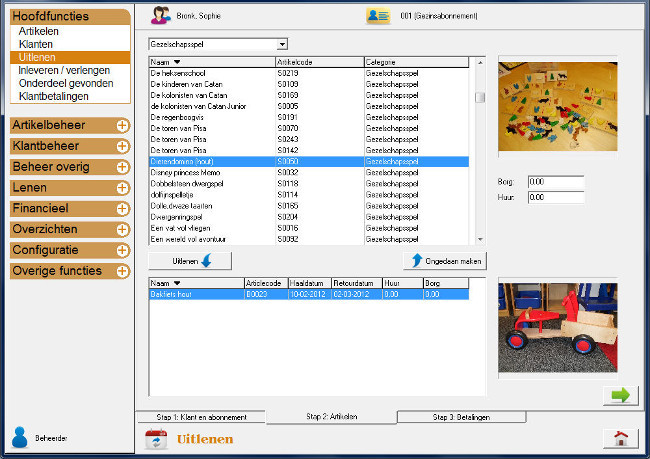The height and width of the screenshot is (459, 650).
Task: Open the Gezelschapsspel category dropdown
Action: [x=282, y=44]
